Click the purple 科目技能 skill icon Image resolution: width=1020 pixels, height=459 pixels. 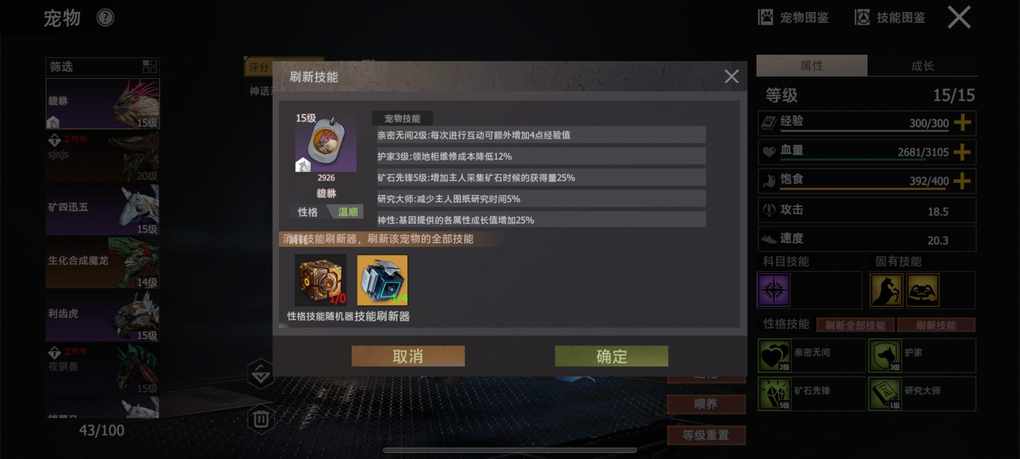[x=774, y=289]
